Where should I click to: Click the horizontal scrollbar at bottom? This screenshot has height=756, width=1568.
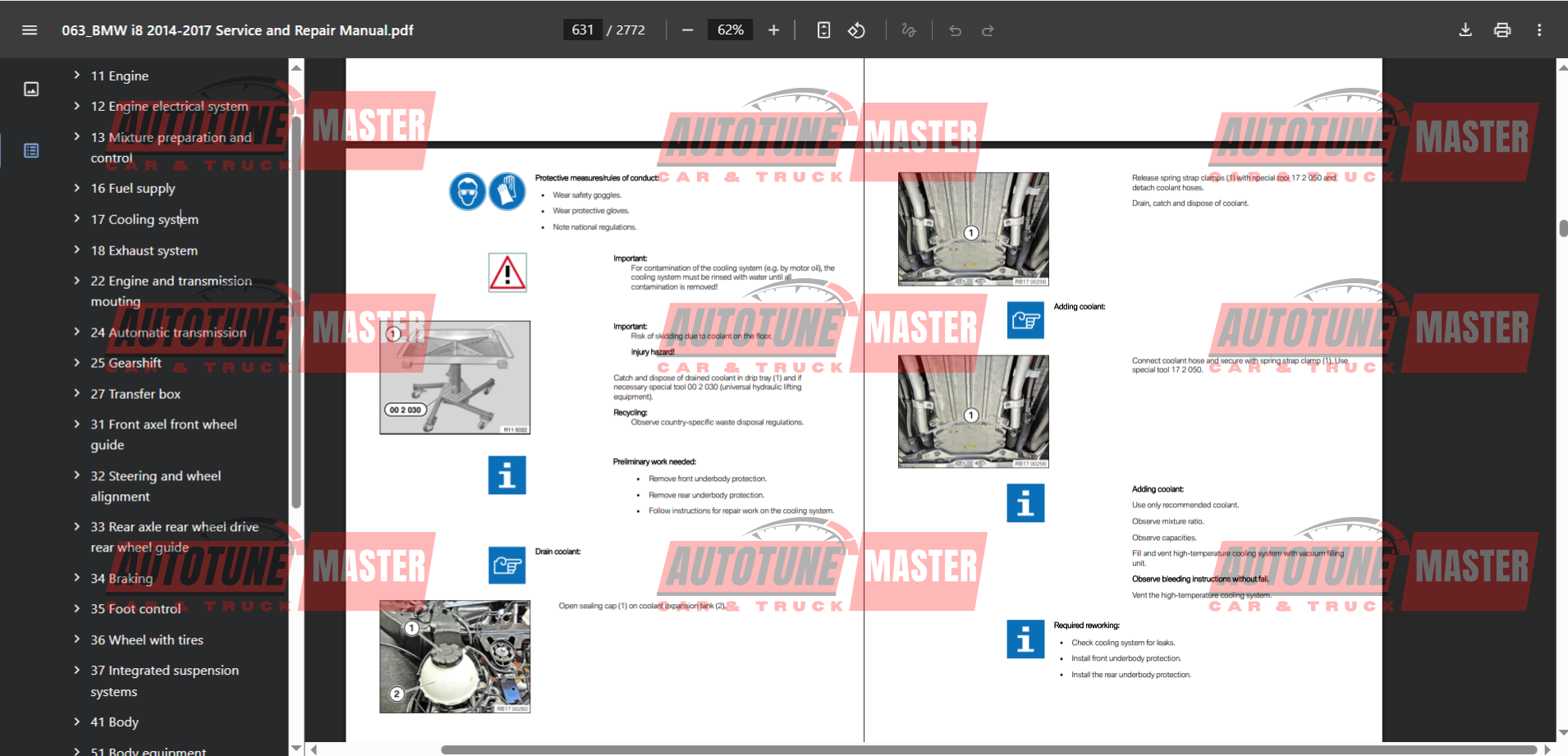point(985,749)
